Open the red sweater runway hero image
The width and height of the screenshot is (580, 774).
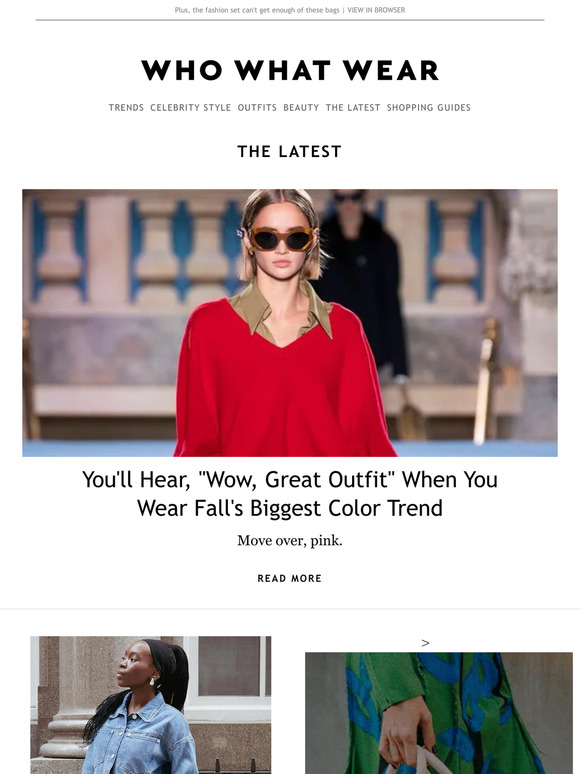click(290, 323)
